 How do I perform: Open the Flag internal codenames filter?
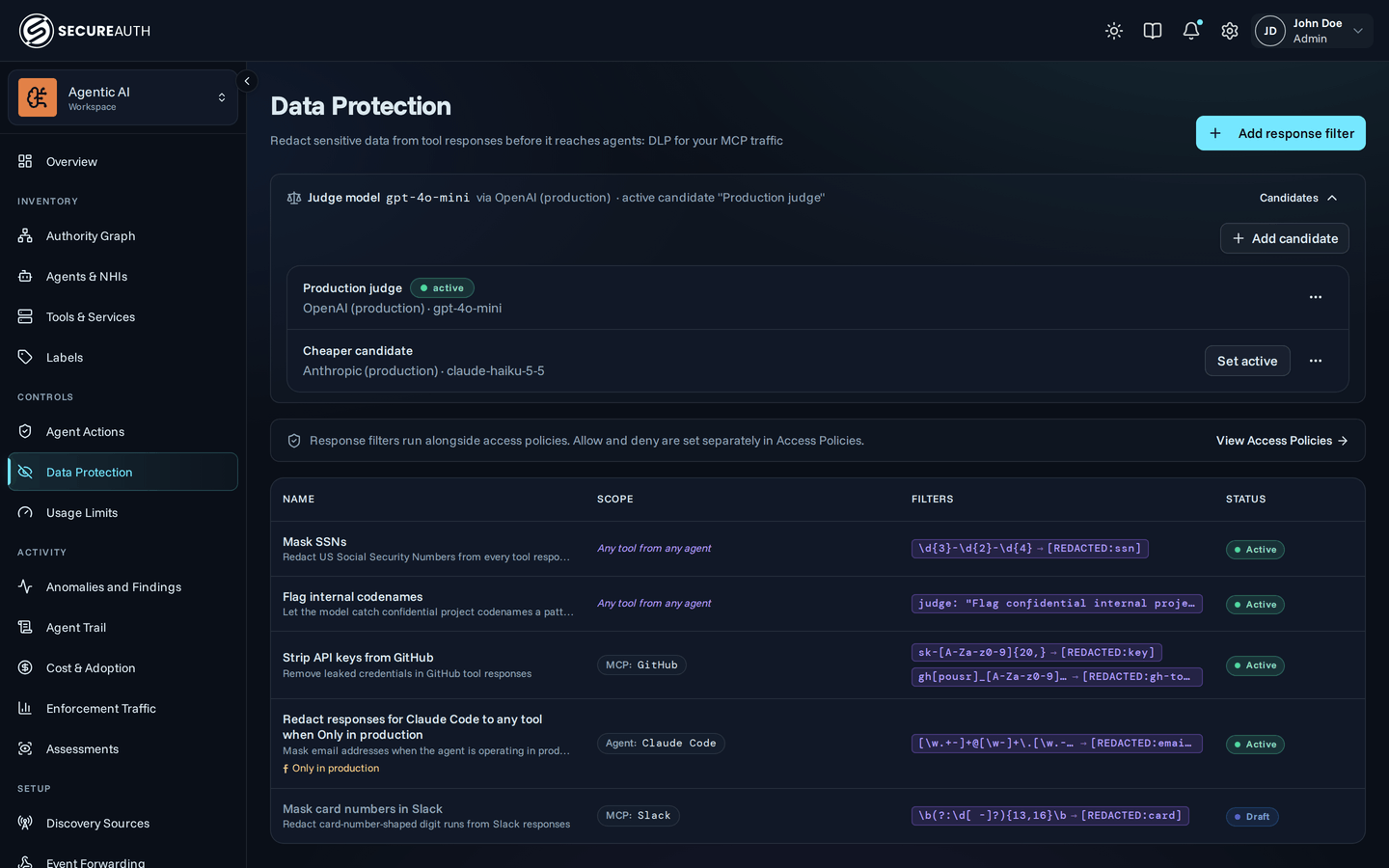coord(818,604)
